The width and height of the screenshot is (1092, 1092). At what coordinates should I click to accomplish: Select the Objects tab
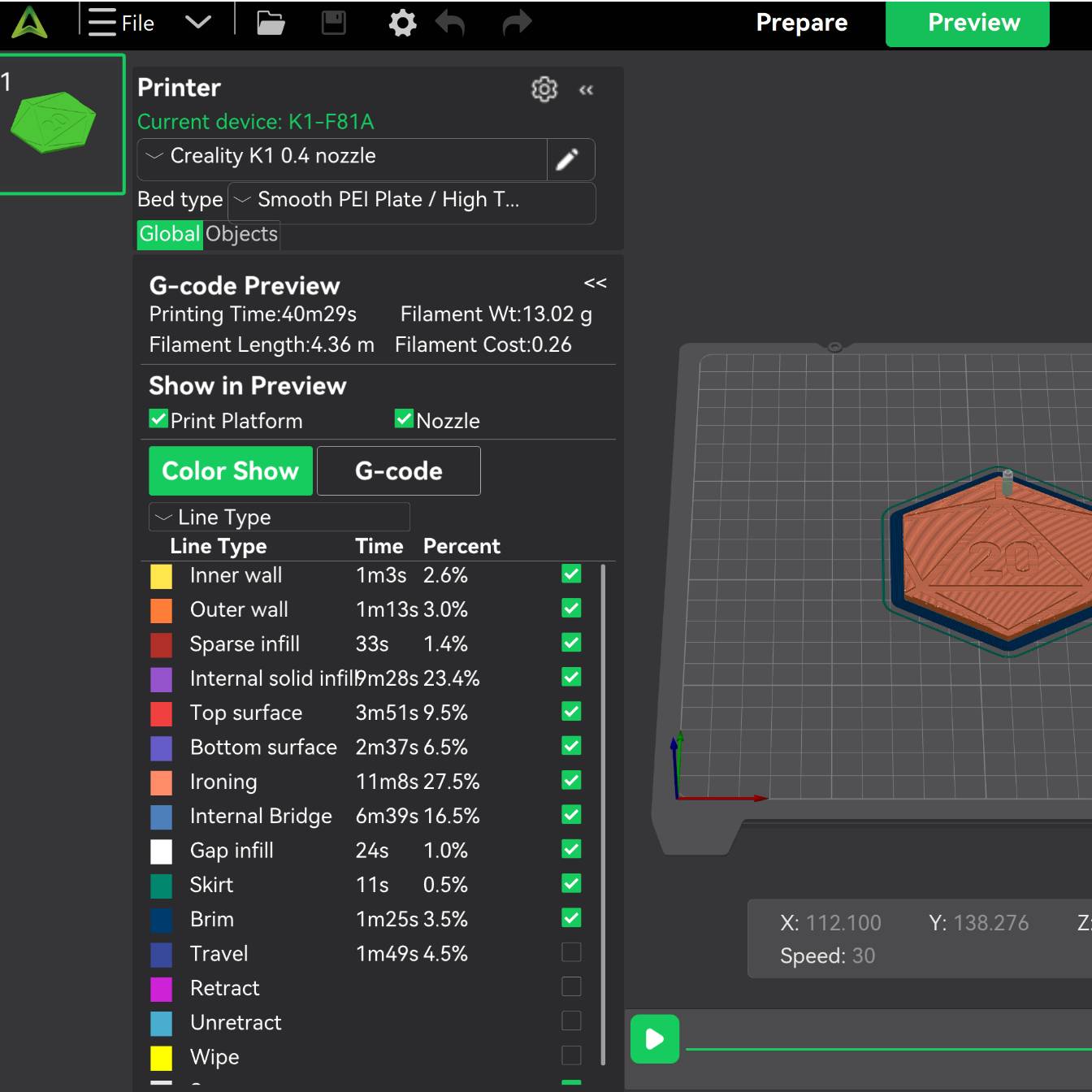[x=241, y=235]
